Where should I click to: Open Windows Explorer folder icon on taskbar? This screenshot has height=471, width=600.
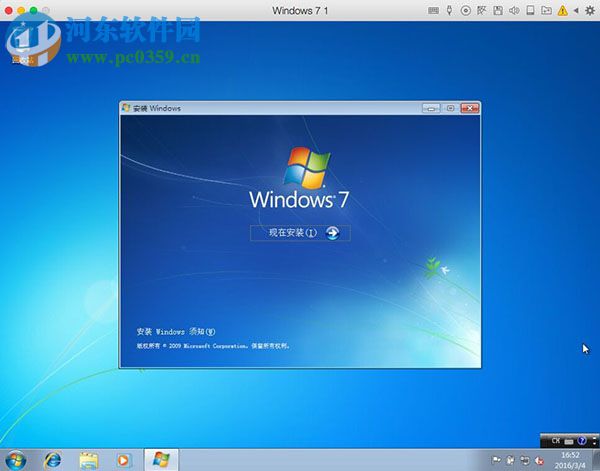click(x=89, y=460)
